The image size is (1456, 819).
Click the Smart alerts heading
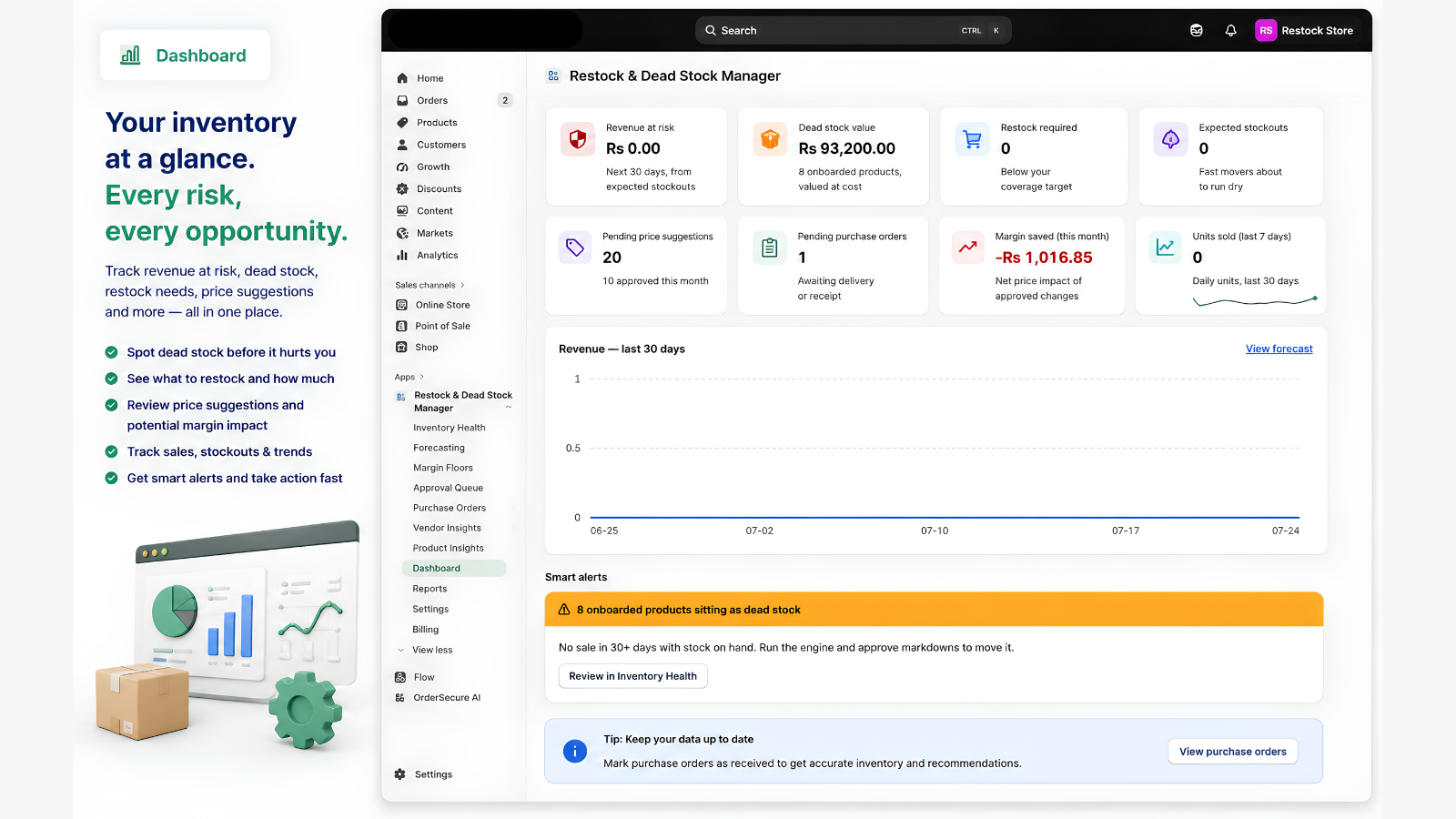click(576, 578)
